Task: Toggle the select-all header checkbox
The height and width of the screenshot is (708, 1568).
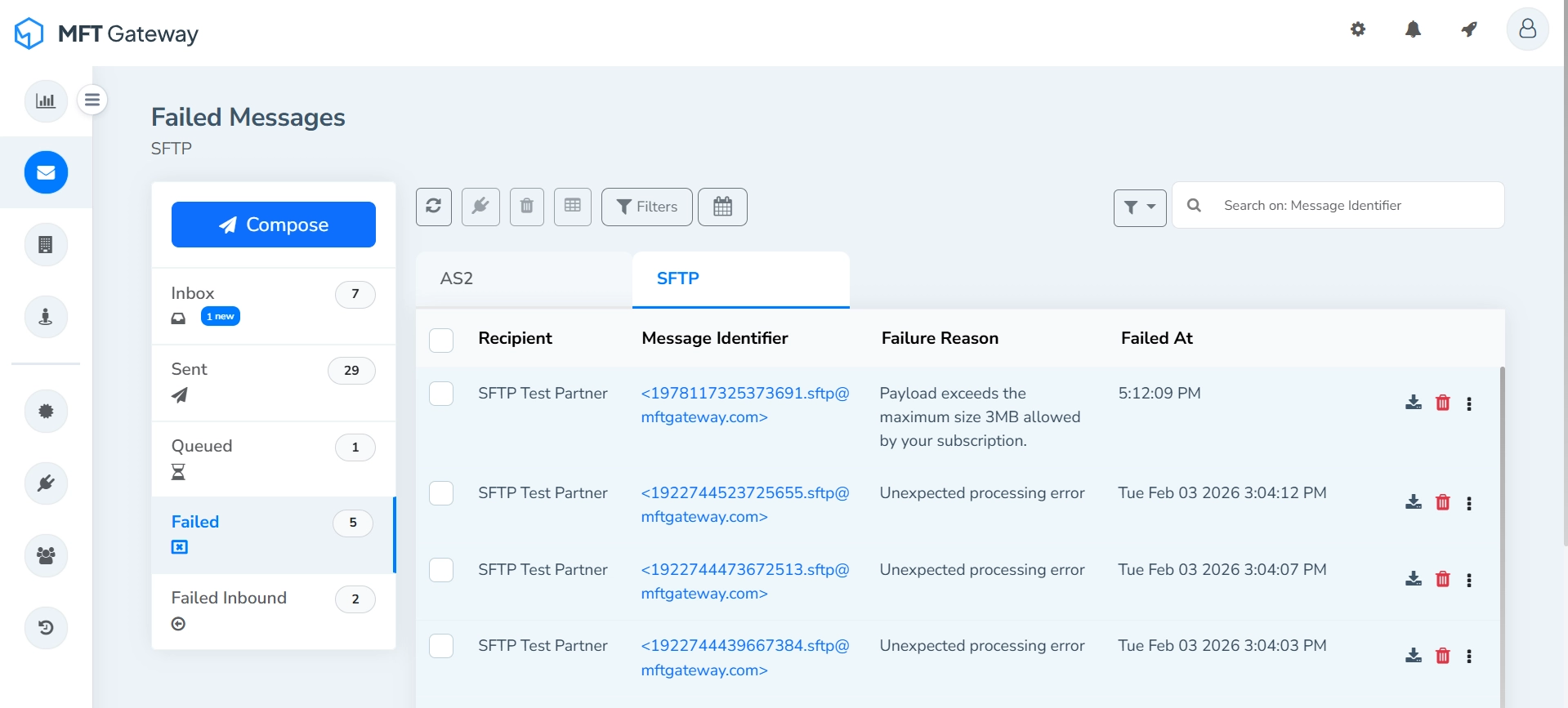Action: pyautogui.click(x=441, y=340)
